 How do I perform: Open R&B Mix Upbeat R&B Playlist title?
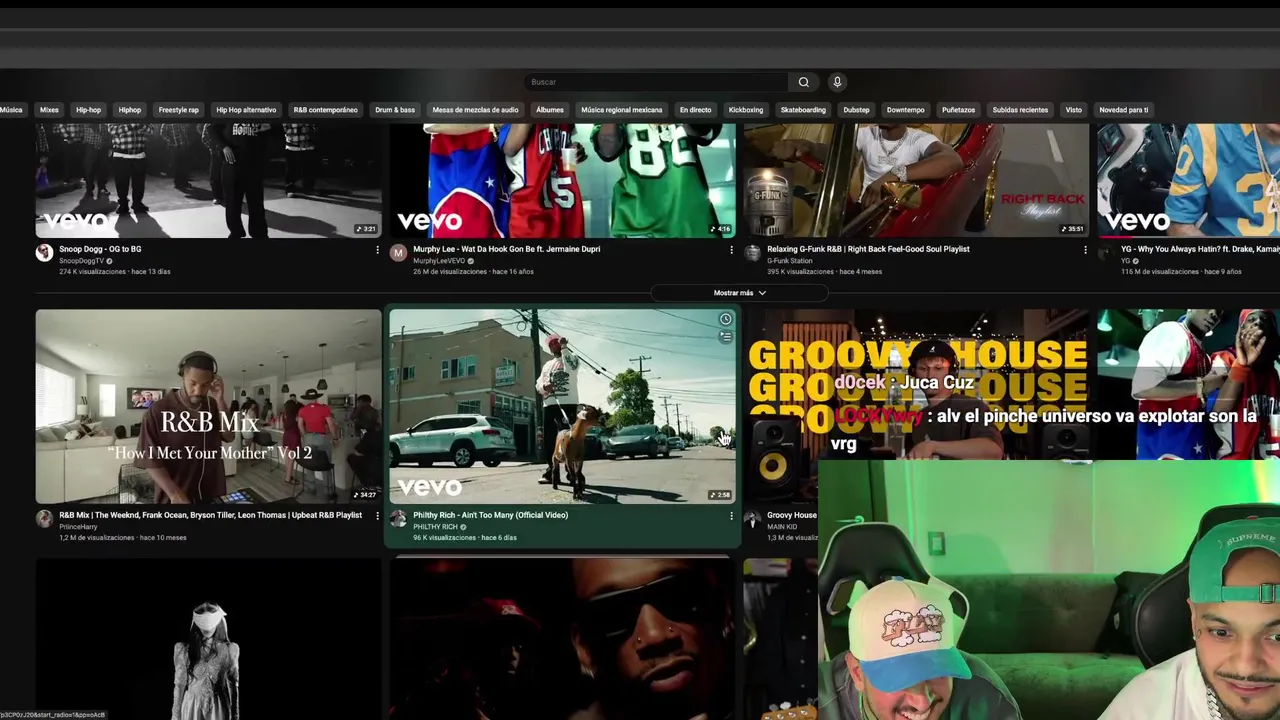(x=210, y=515)
